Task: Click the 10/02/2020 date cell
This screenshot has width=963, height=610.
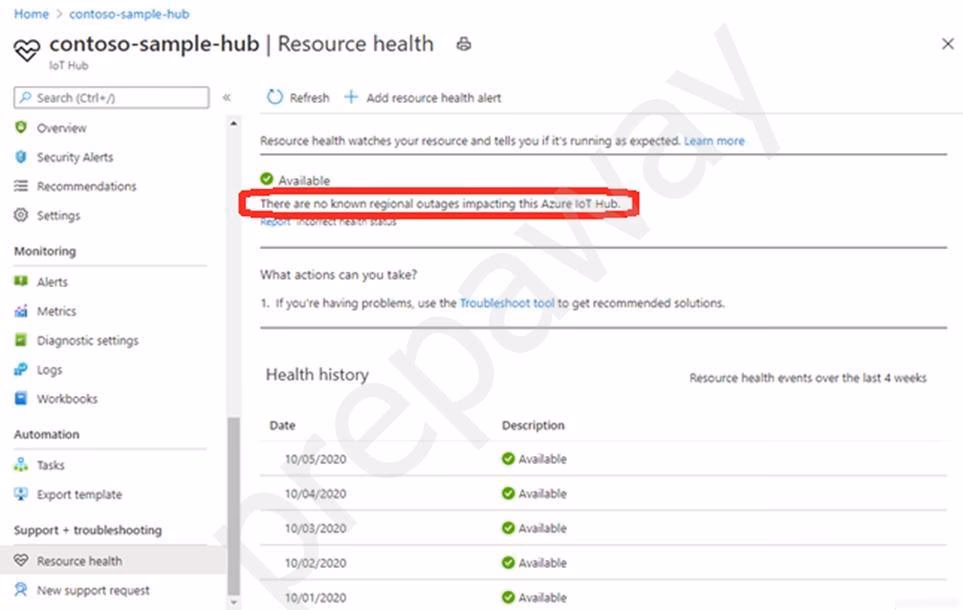Action: (316, 563)
